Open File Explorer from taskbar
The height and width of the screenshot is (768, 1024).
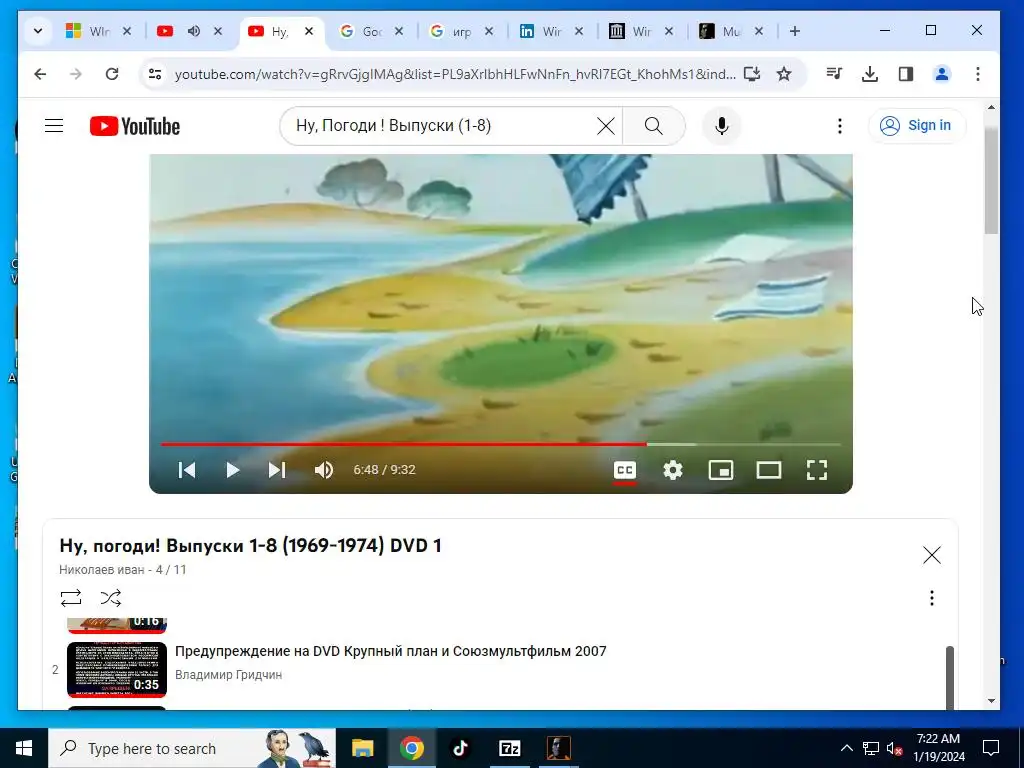click(x=362, y=748)
